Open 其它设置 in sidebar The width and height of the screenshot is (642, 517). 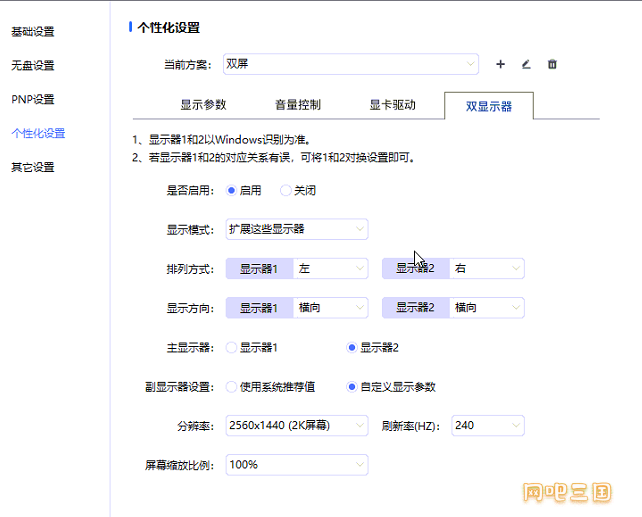coord(33,167)
